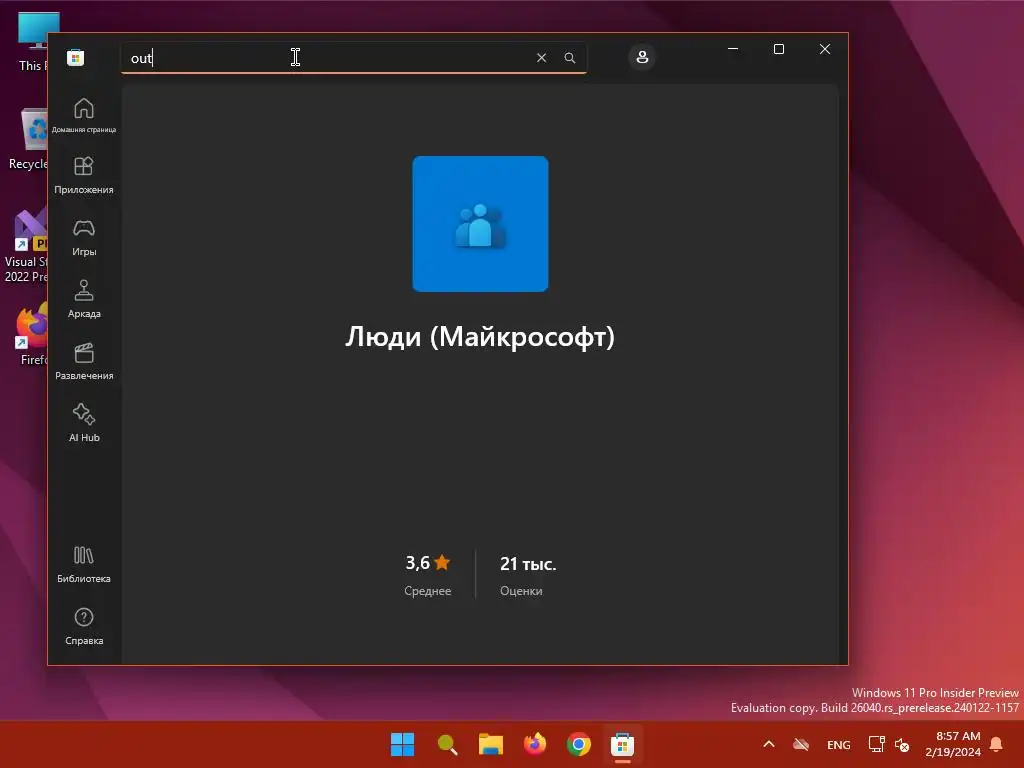Click the Microsoft Store logo icon
Image resolution: width=1024 pixels, height=768 pixels.
coord(76,57)
